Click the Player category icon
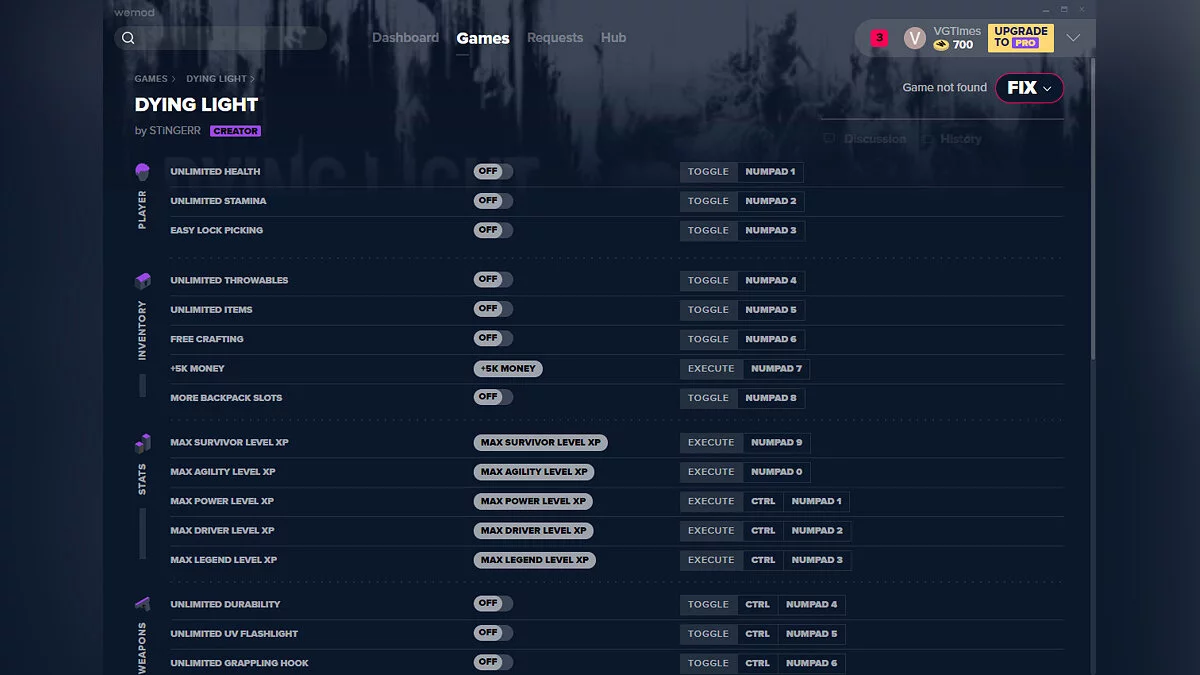This screenshot has height=675, width=1200. 142,172
